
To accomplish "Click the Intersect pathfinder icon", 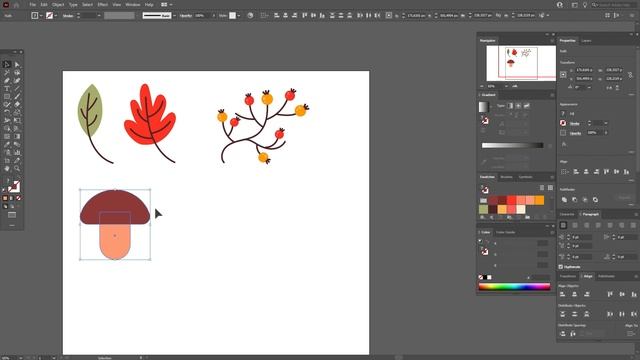I will [585, 200].
